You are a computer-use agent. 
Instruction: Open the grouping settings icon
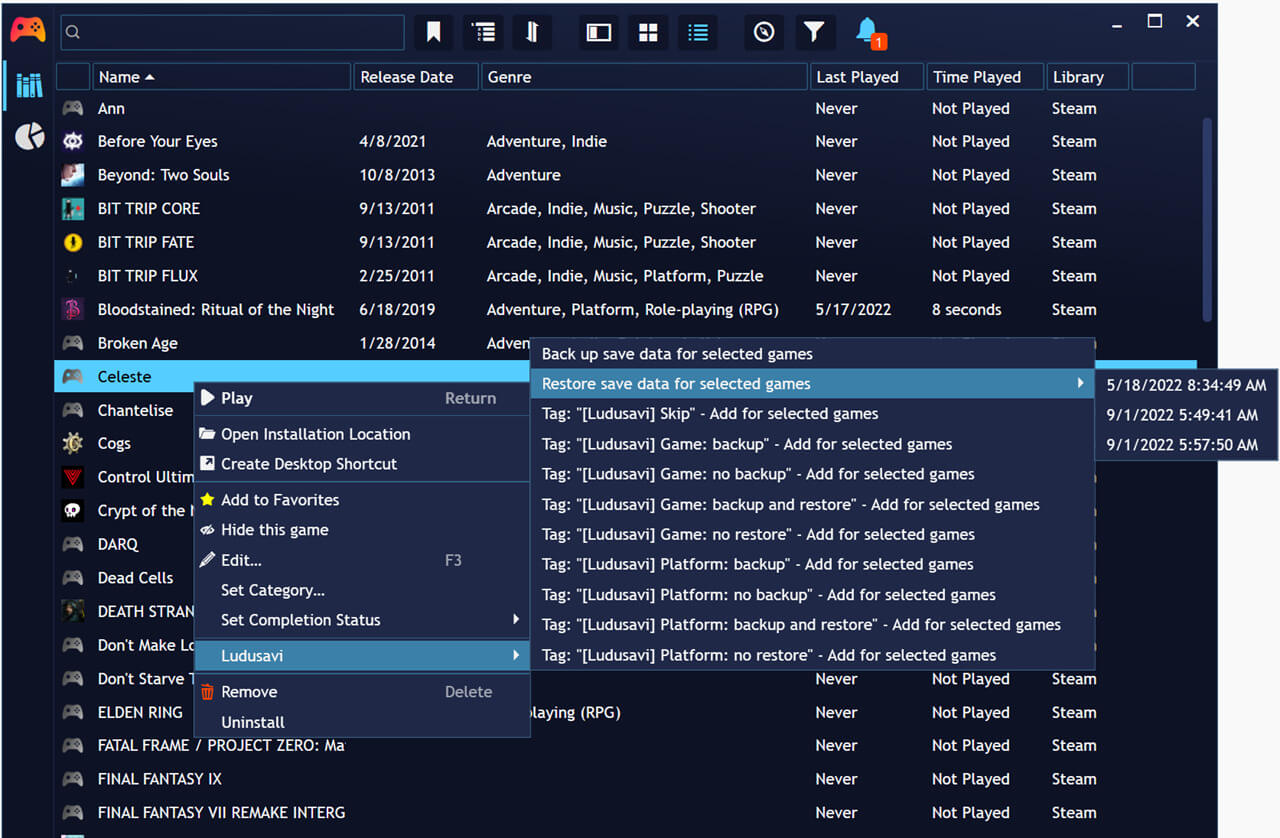click(483, 32)
